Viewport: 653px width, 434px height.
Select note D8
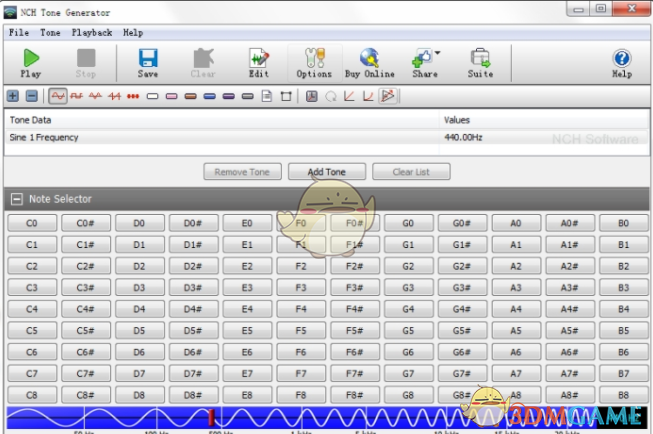140,395
